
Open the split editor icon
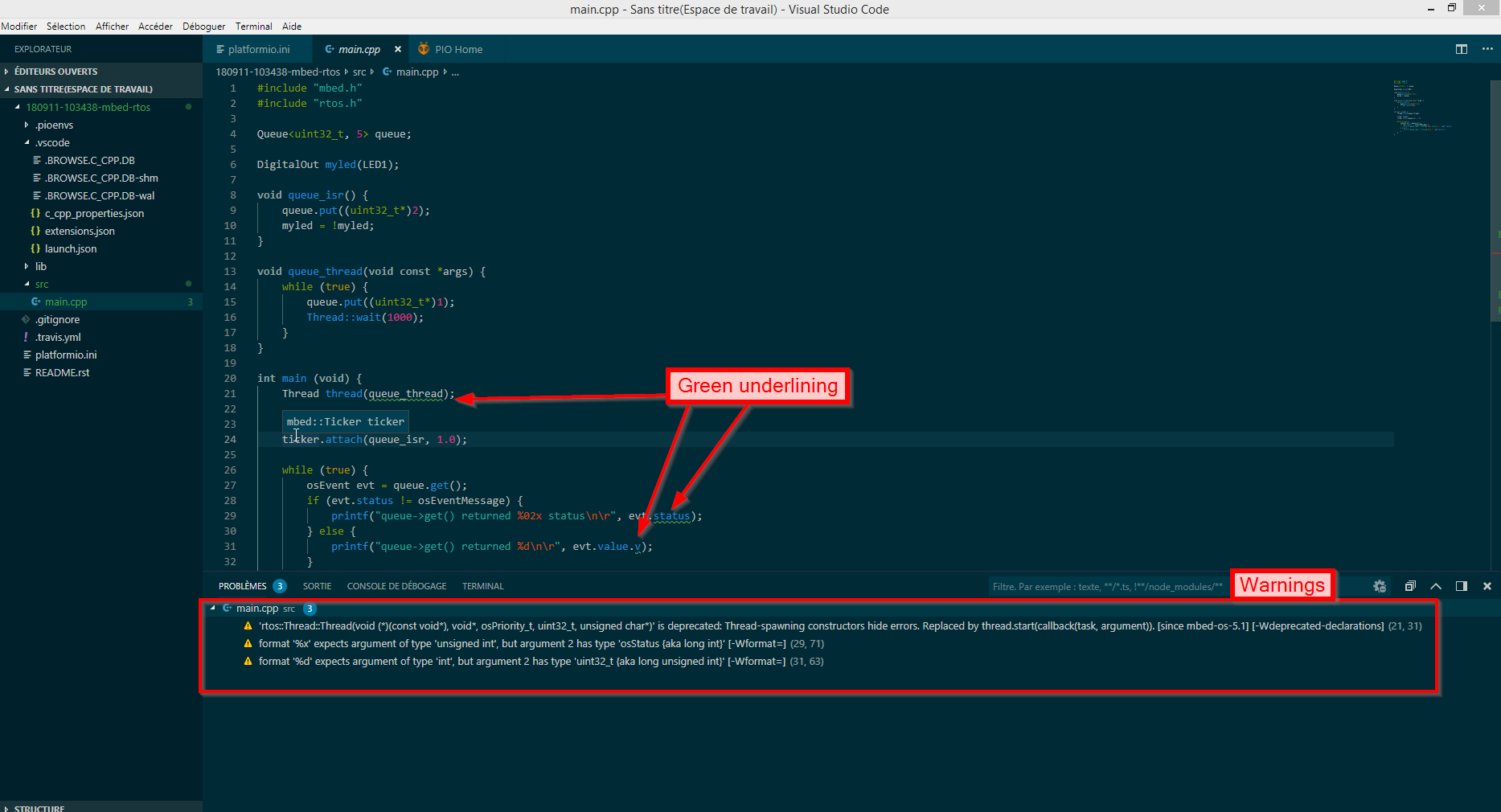point(1462,48)
